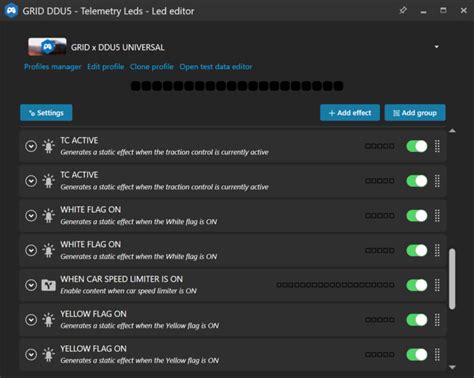Click the scroll-up arrow of effects list
This screenshot has width=474, height=378.
click(x=452, y=131)
